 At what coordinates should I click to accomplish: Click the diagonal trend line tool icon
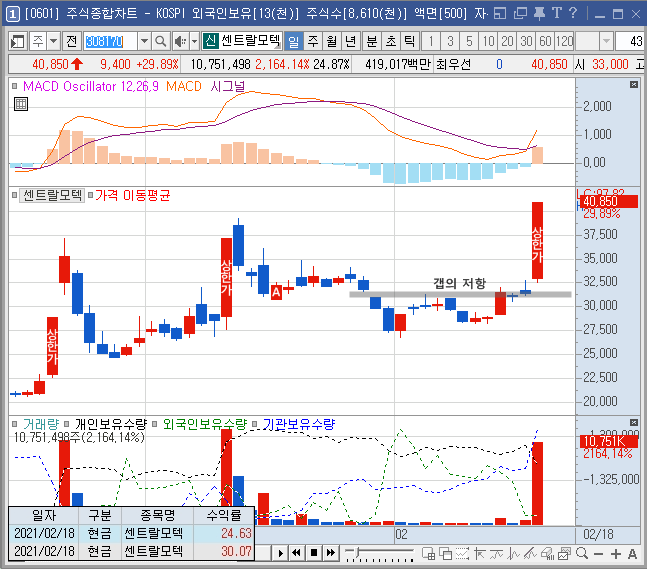(530, 554)
